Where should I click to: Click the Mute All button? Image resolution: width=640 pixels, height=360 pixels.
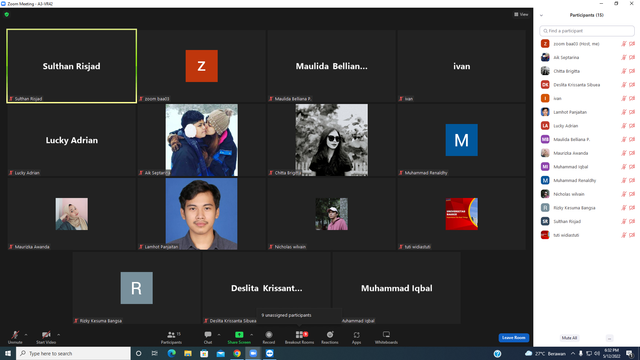click(x=569, y=338)
